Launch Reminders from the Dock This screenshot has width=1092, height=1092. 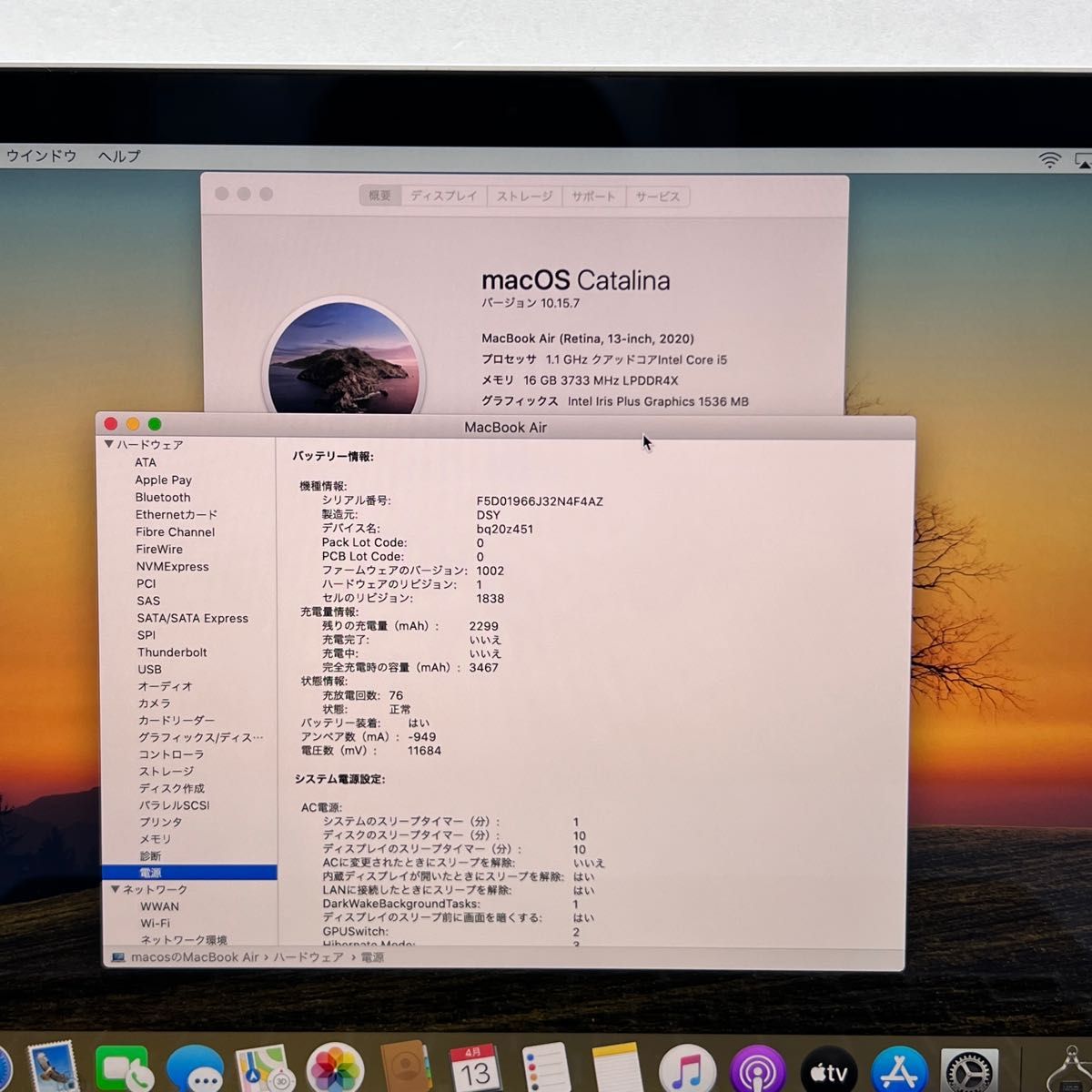pyautogui.click(x=546, y=1068)
